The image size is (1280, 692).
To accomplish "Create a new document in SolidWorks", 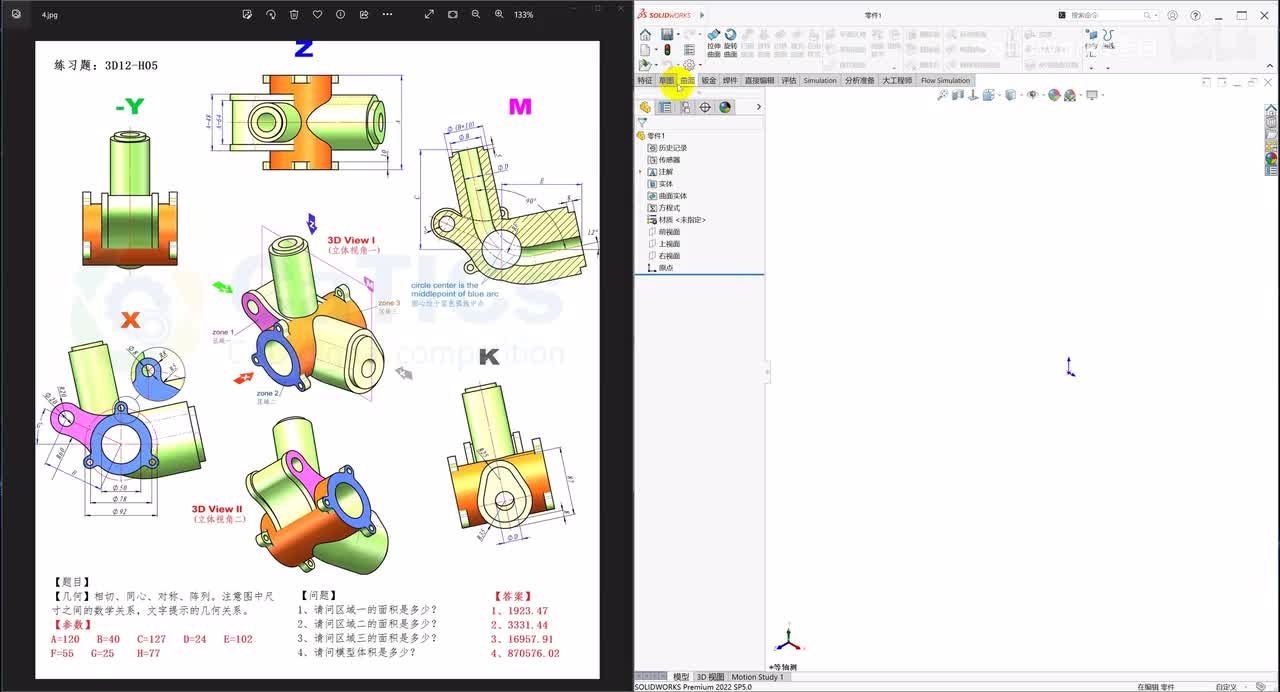I will pyautogui.click(x=645, y=49).
